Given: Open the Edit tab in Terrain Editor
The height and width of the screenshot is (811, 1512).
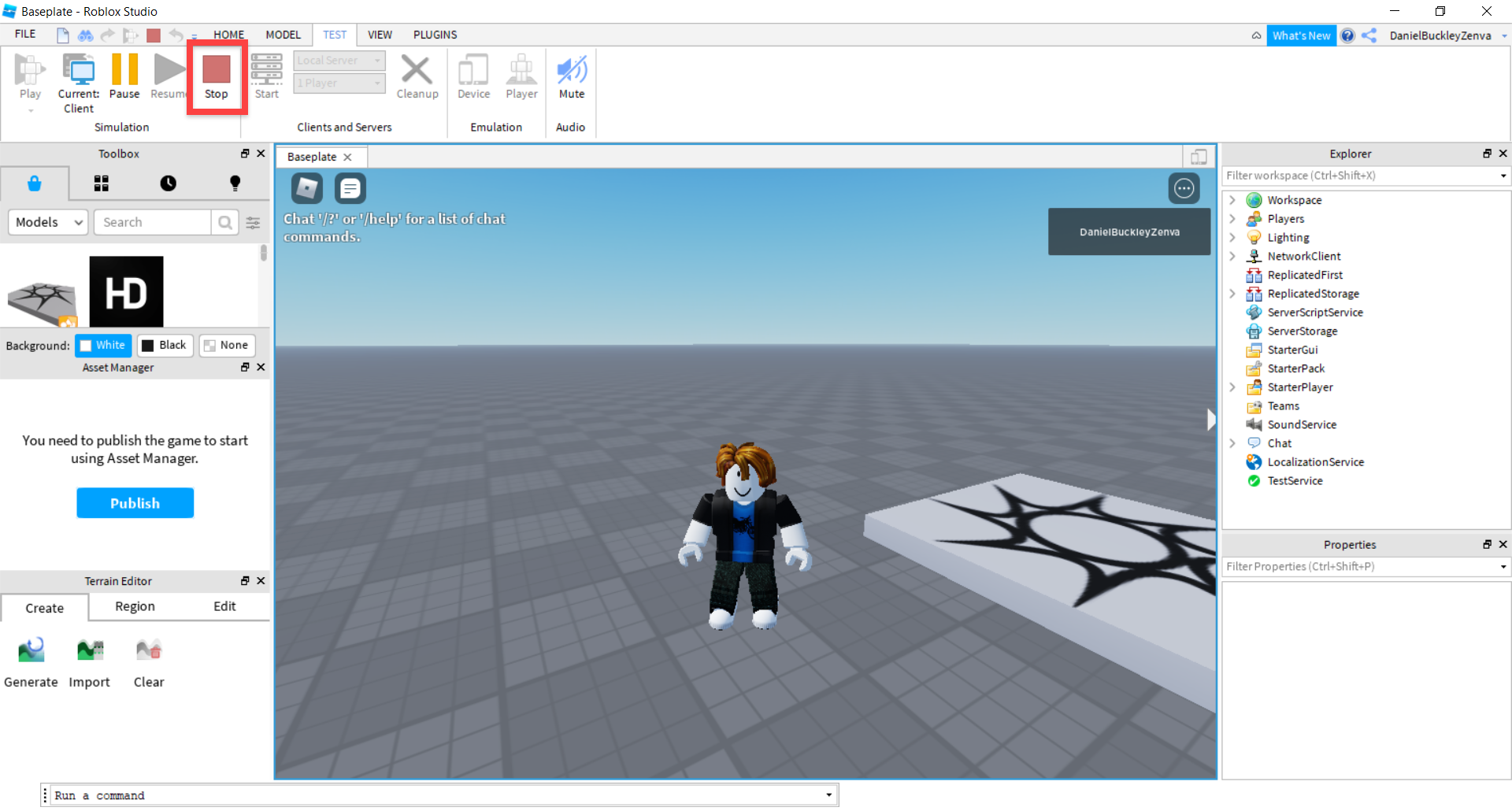Looking at the screenshot, I should pos(224,606).
